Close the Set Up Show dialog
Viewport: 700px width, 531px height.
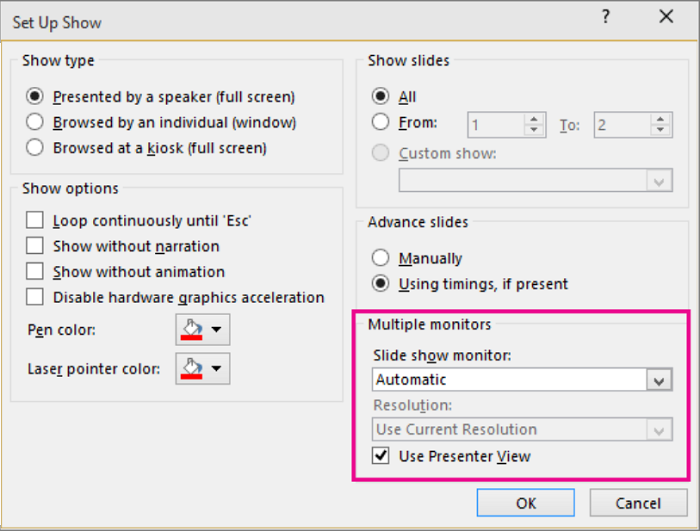[666, 17]
